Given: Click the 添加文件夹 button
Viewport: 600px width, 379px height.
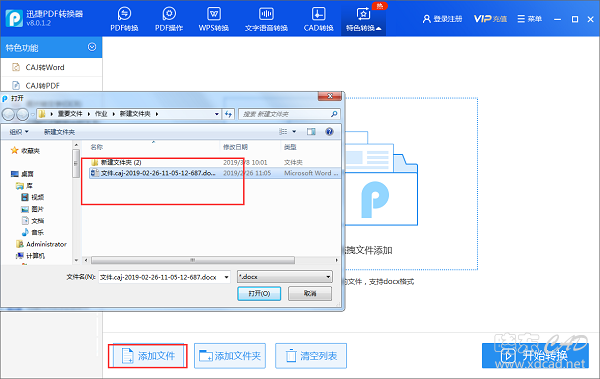Looking at the screenshot, I should click(230, 356).
